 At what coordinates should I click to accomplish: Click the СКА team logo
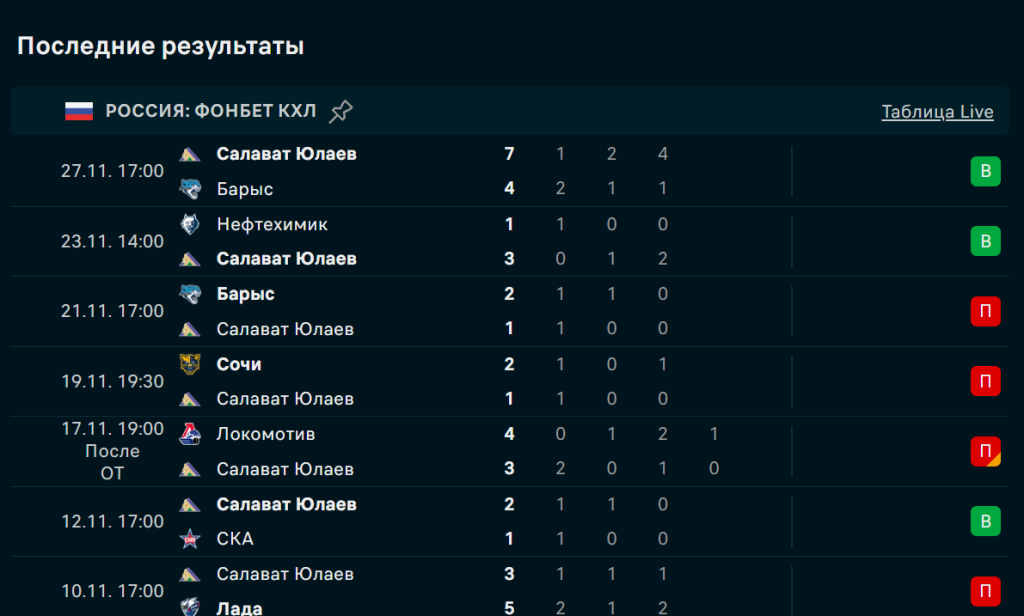pos(190,539)
